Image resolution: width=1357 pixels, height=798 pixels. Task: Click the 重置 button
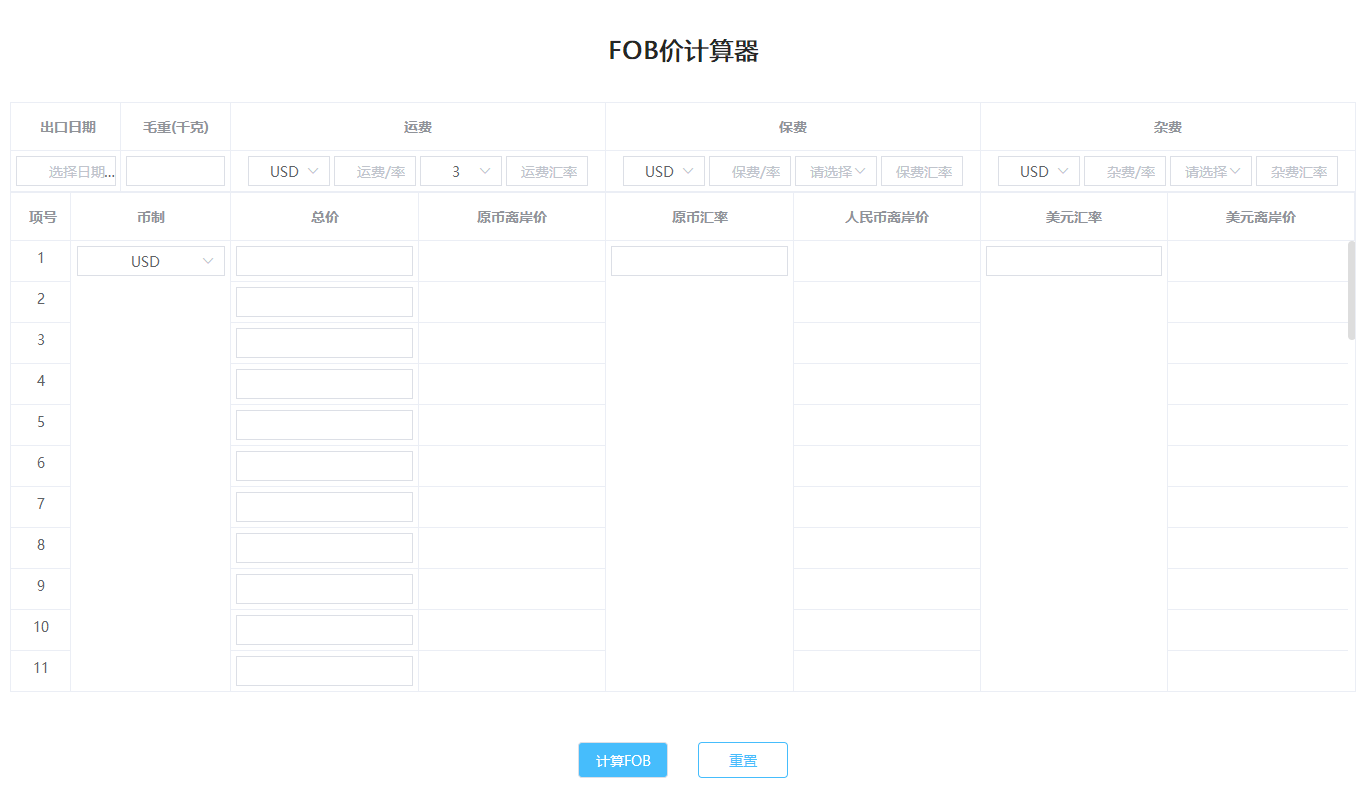(x=743, y=760)
